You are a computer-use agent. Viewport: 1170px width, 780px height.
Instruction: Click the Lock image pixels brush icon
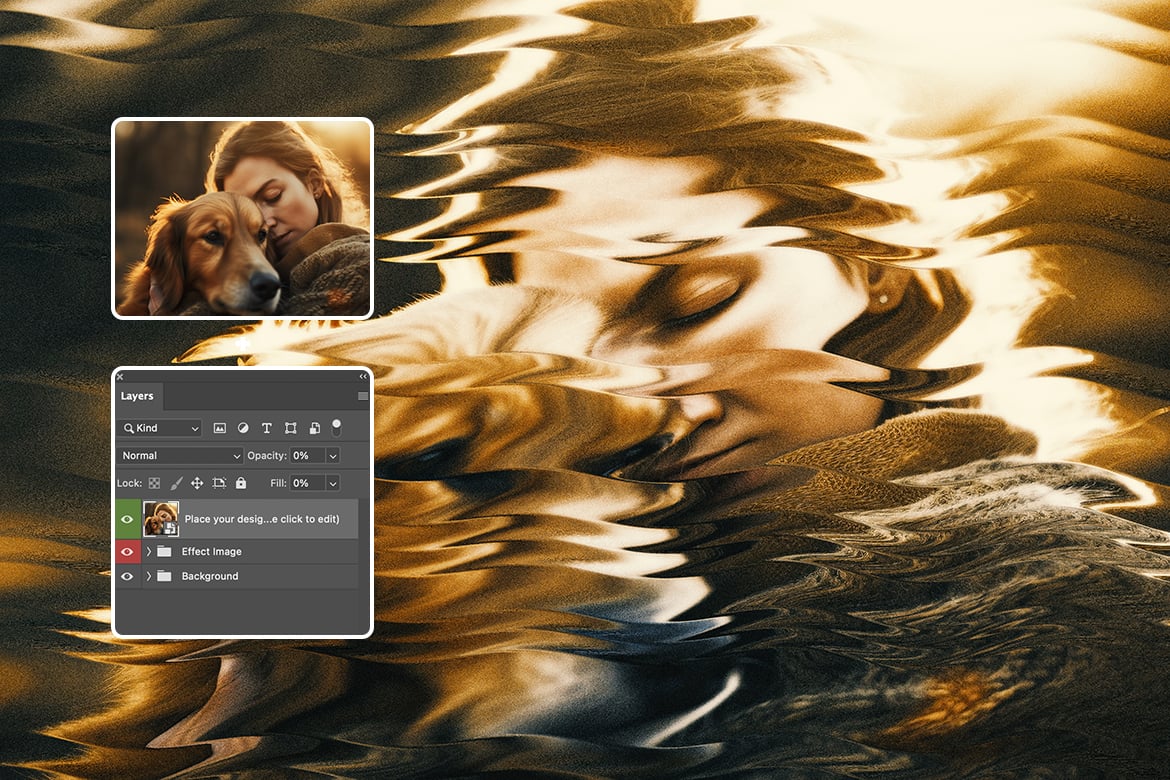tap(176, 483)
